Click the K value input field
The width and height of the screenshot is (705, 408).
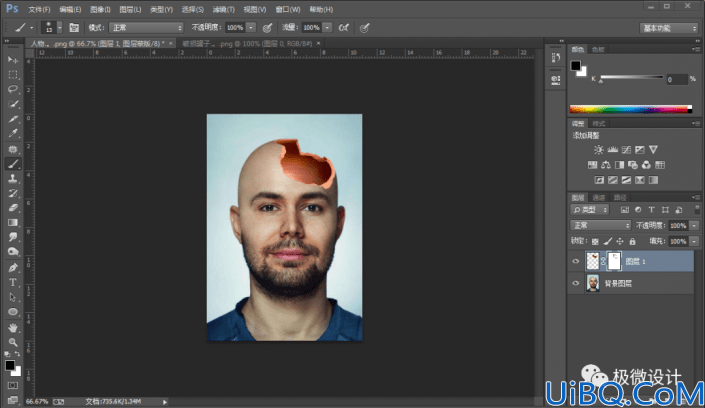point(677,80)
